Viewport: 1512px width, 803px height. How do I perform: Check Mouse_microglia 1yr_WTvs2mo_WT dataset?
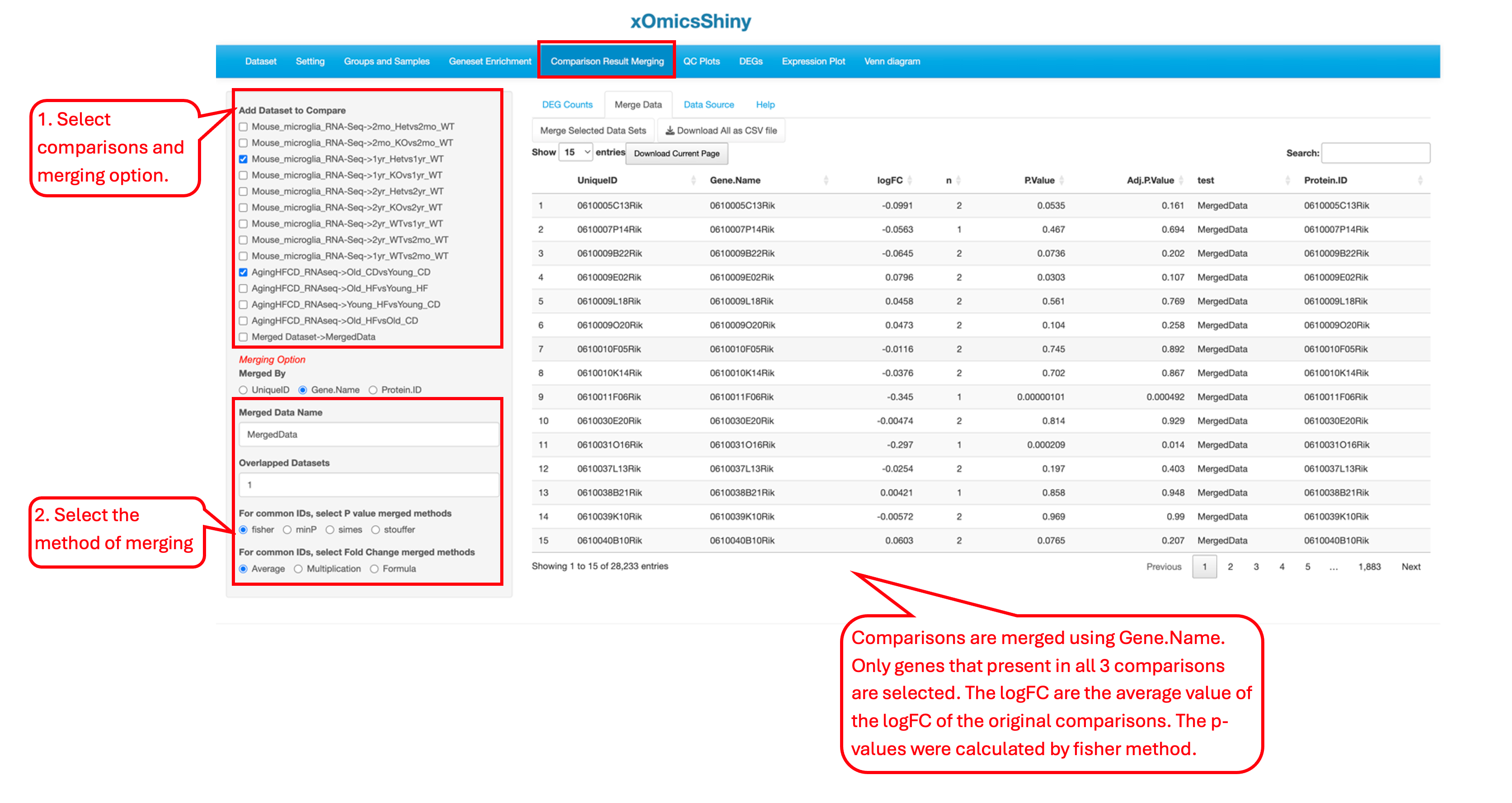pos(243,256)
